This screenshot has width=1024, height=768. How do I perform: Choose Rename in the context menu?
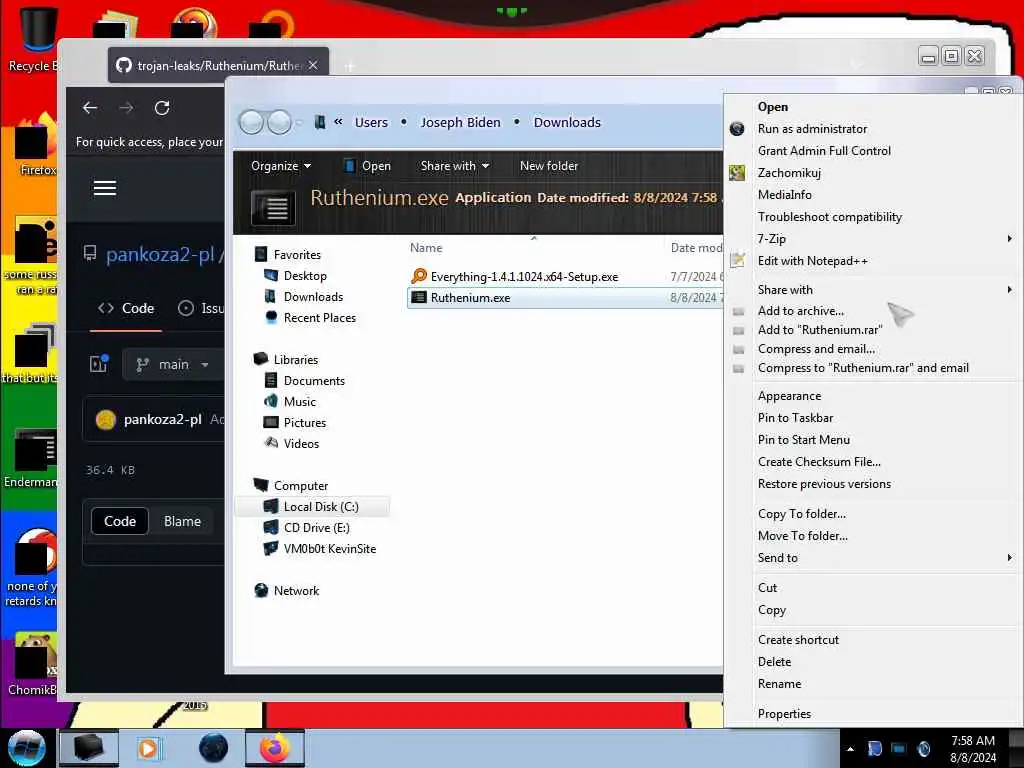point(779,684)
